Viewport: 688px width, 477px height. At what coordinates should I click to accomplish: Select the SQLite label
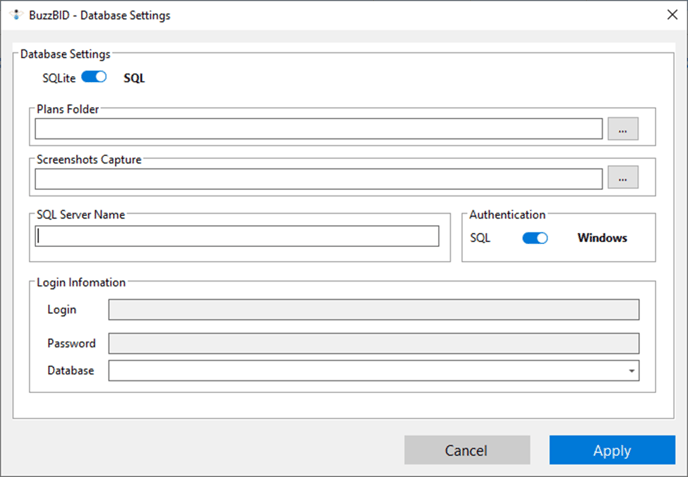59,78
